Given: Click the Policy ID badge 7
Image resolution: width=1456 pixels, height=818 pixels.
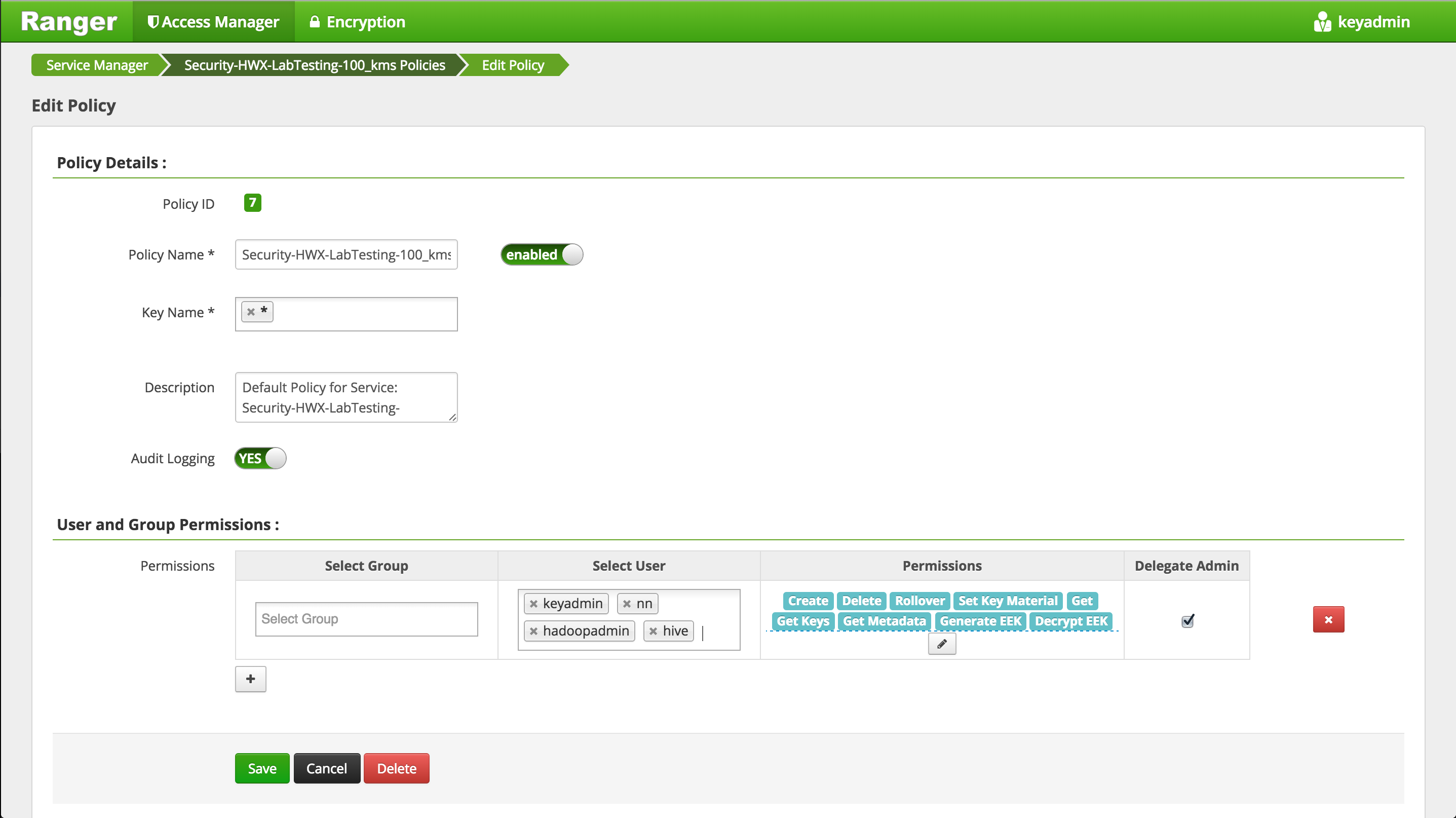Looking at the screenshot, I should tap(253, 202).
